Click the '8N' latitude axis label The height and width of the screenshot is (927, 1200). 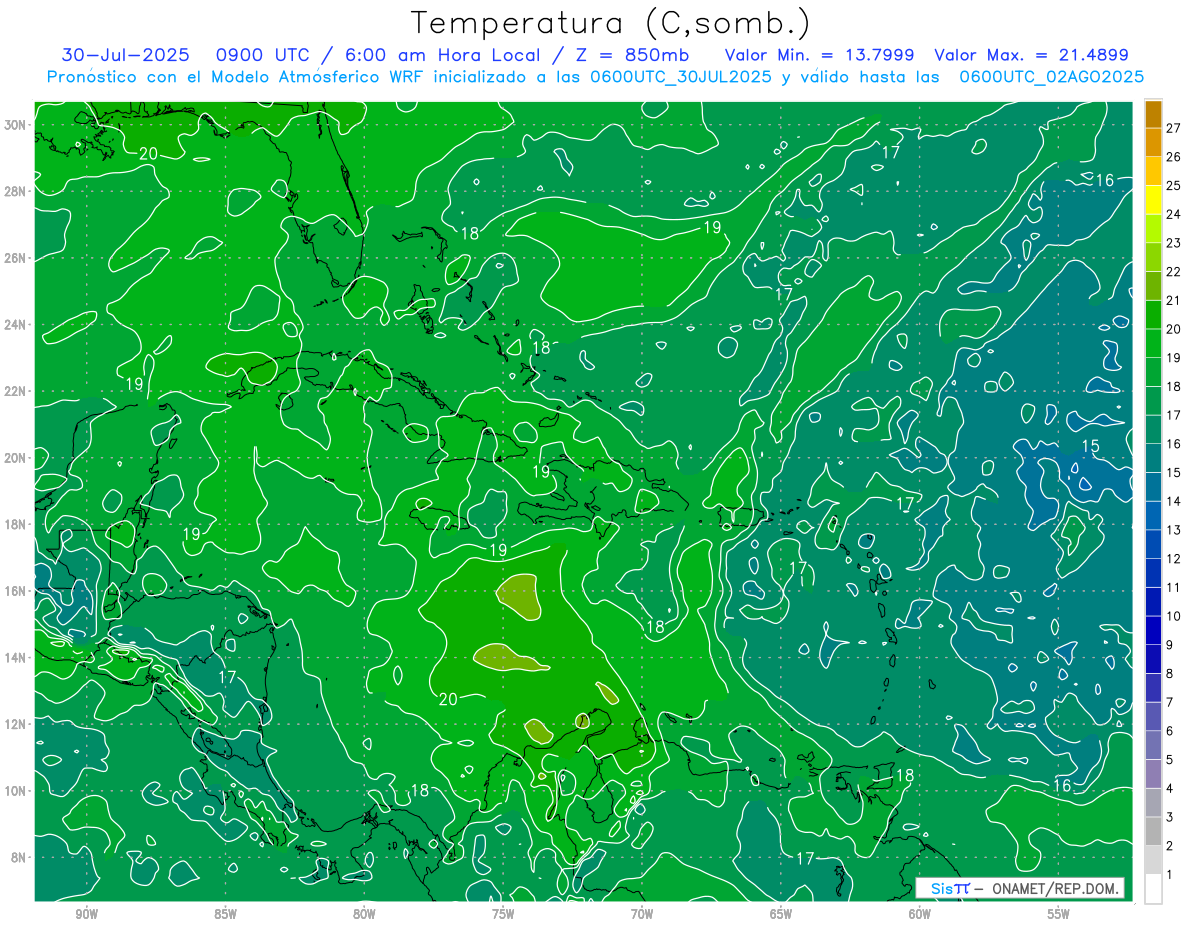19,858
